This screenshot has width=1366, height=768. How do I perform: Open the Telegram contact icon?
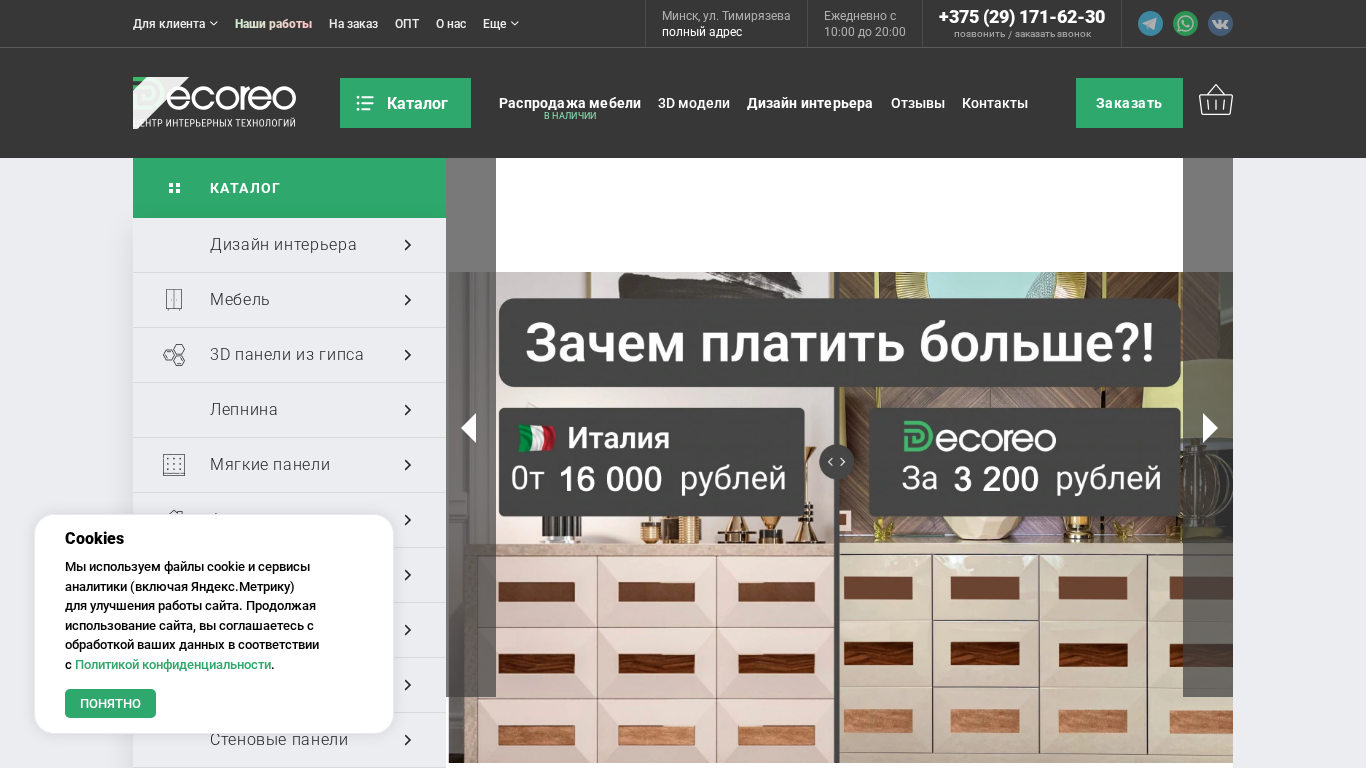1150,24
